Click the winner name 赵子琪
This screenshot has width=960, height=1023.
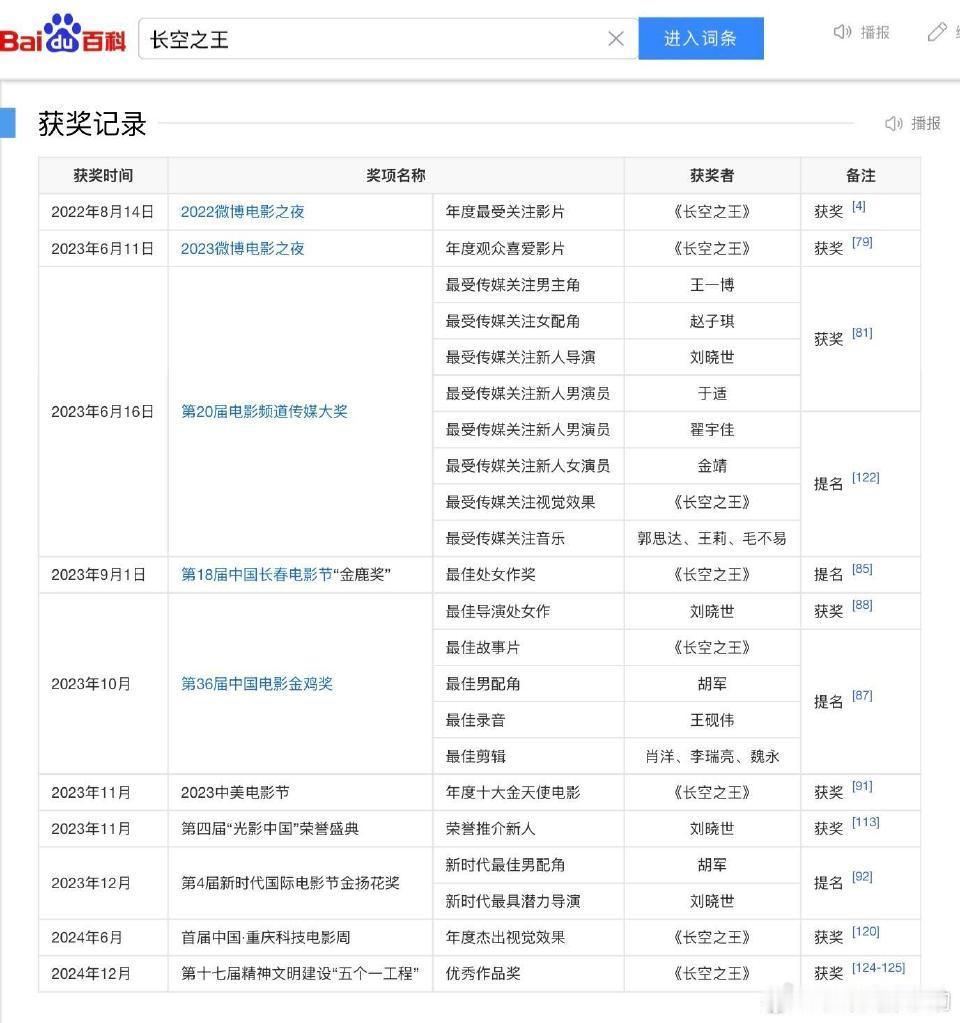(712, 321)
